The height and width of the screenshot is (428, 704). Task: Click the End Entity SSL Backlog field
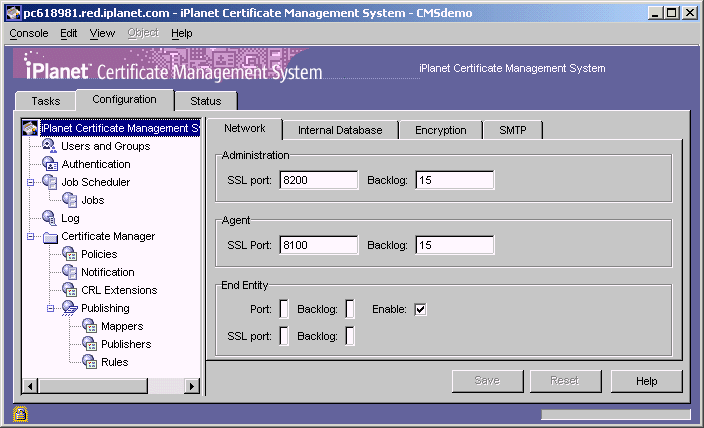[x=350, y=336]
